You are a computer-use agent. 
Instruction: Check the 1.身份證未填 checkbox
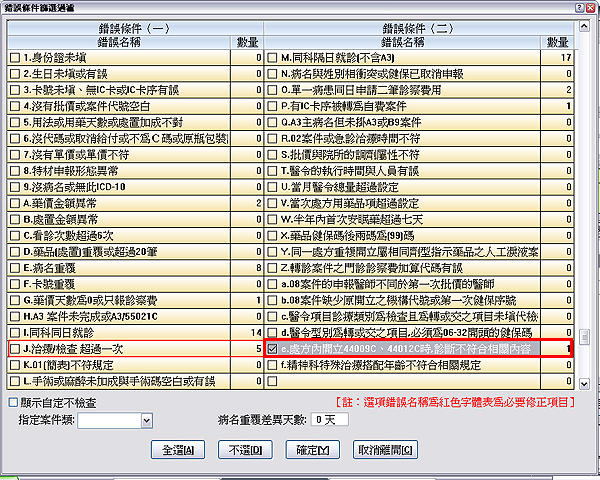pos(14,58)
